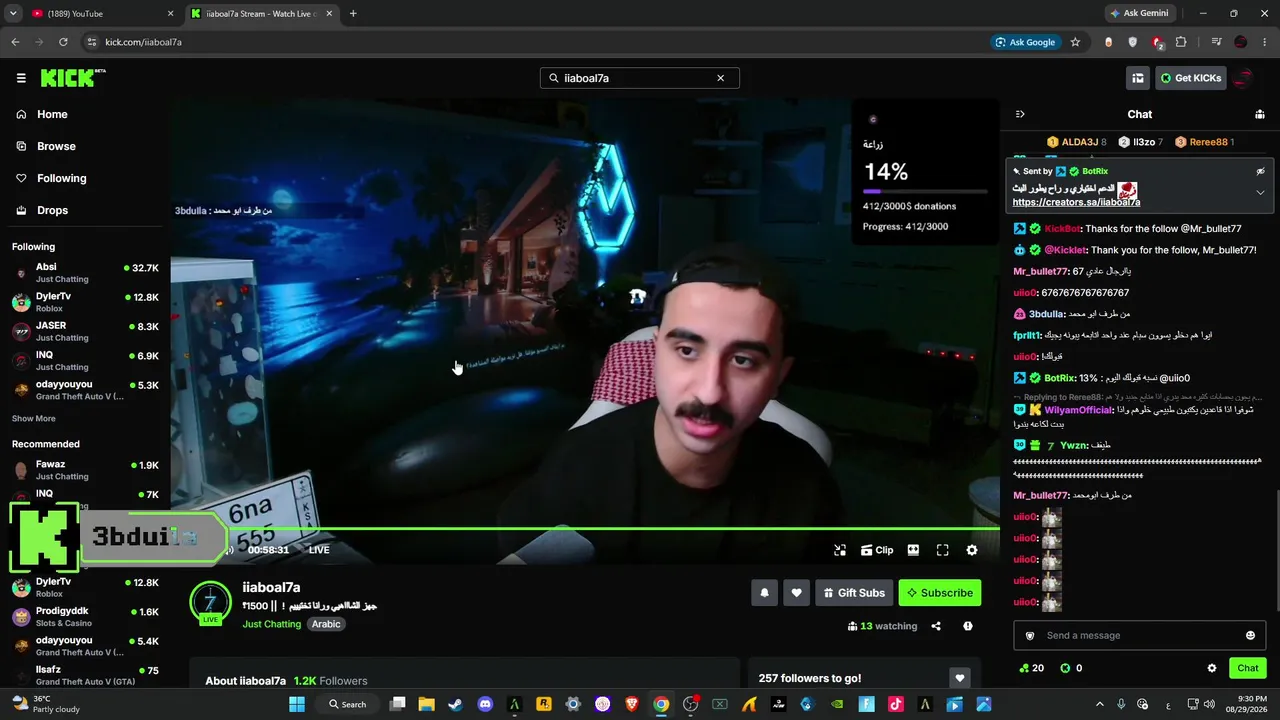Open the browser tab search dropdown
The width and height of the screenshot is (1280, 720).
[13, 14]
